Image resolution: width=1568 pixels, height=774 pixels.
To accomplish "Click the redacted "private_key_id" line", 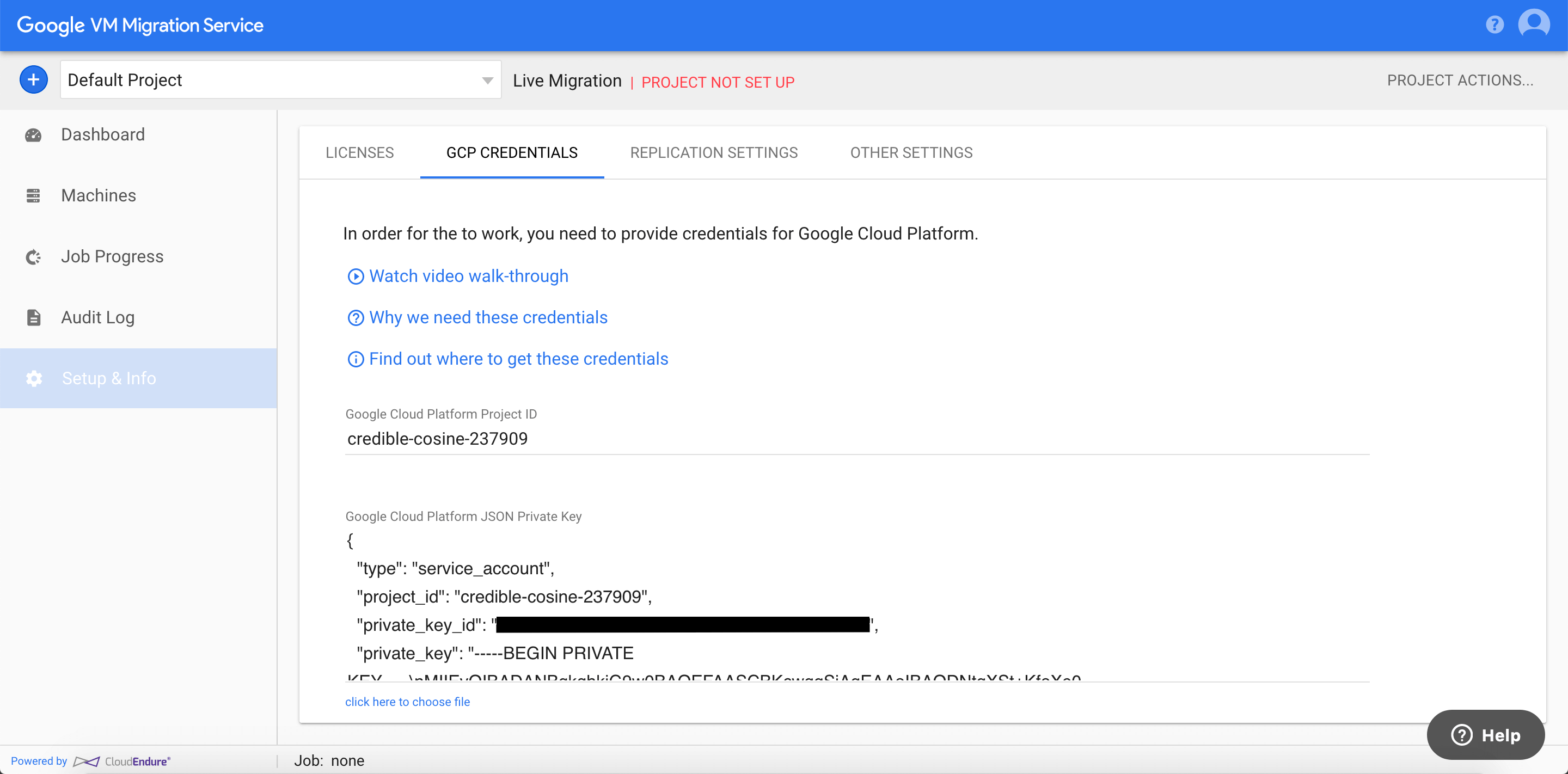I will [617, 625].
